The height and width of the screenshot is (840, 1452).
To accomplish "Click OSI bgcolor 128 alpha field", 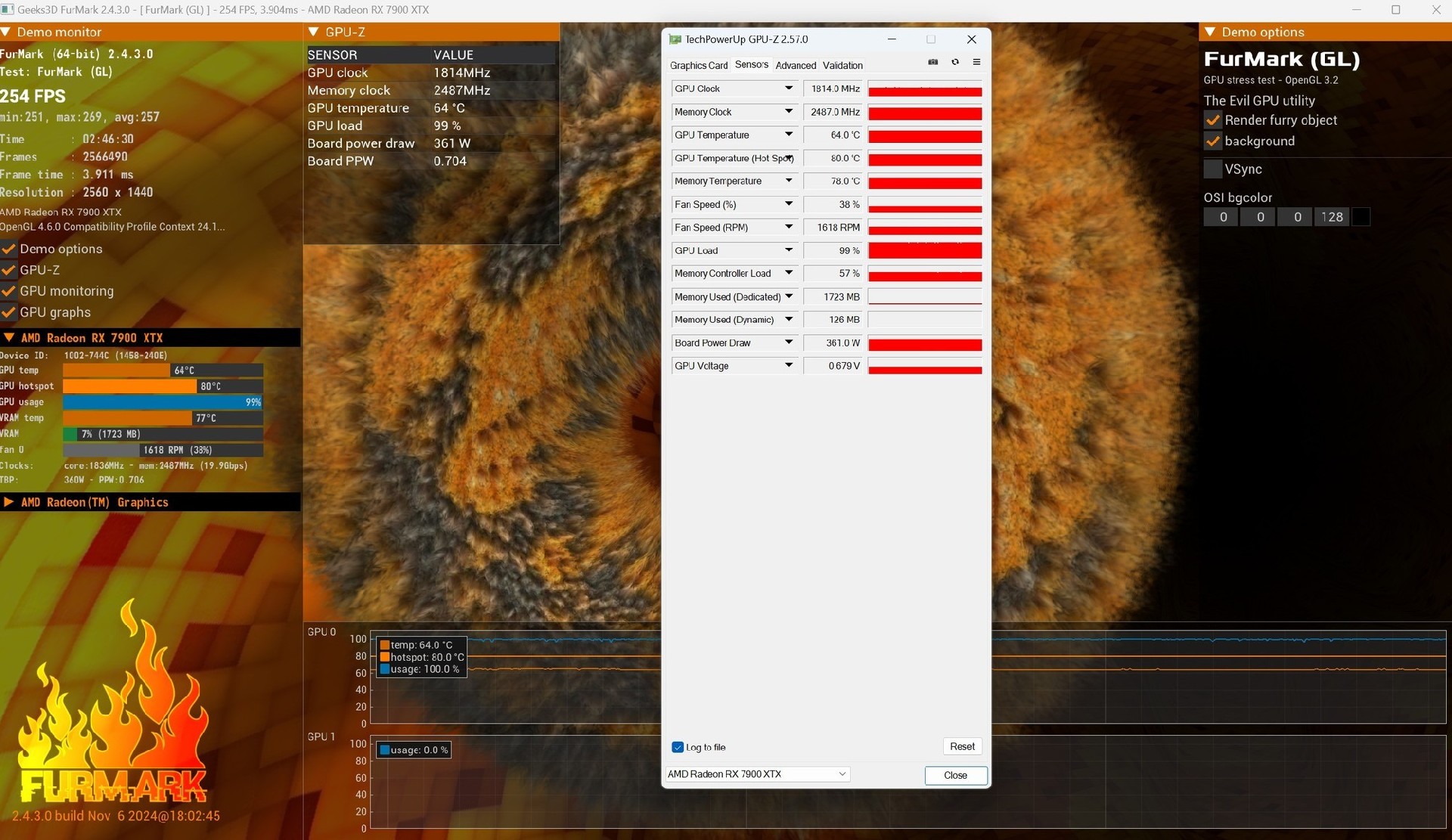I will click(x=1332, y=217).
